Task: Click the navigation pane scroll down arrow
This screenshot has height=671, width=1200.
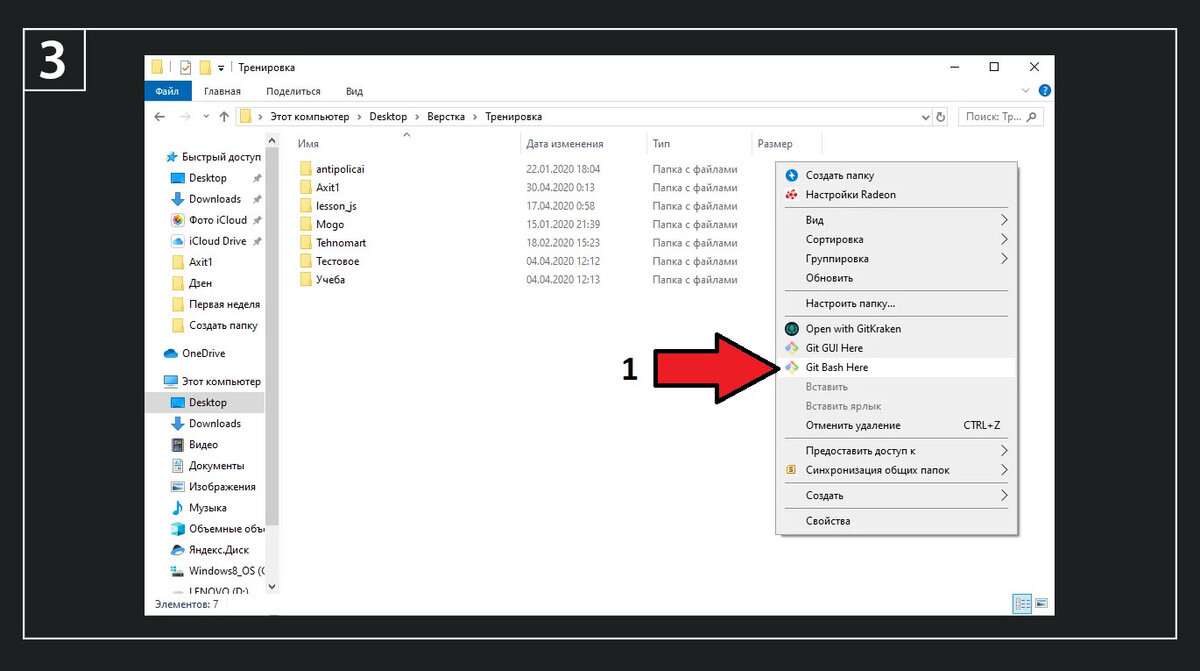Action: (x=272, y=587)
